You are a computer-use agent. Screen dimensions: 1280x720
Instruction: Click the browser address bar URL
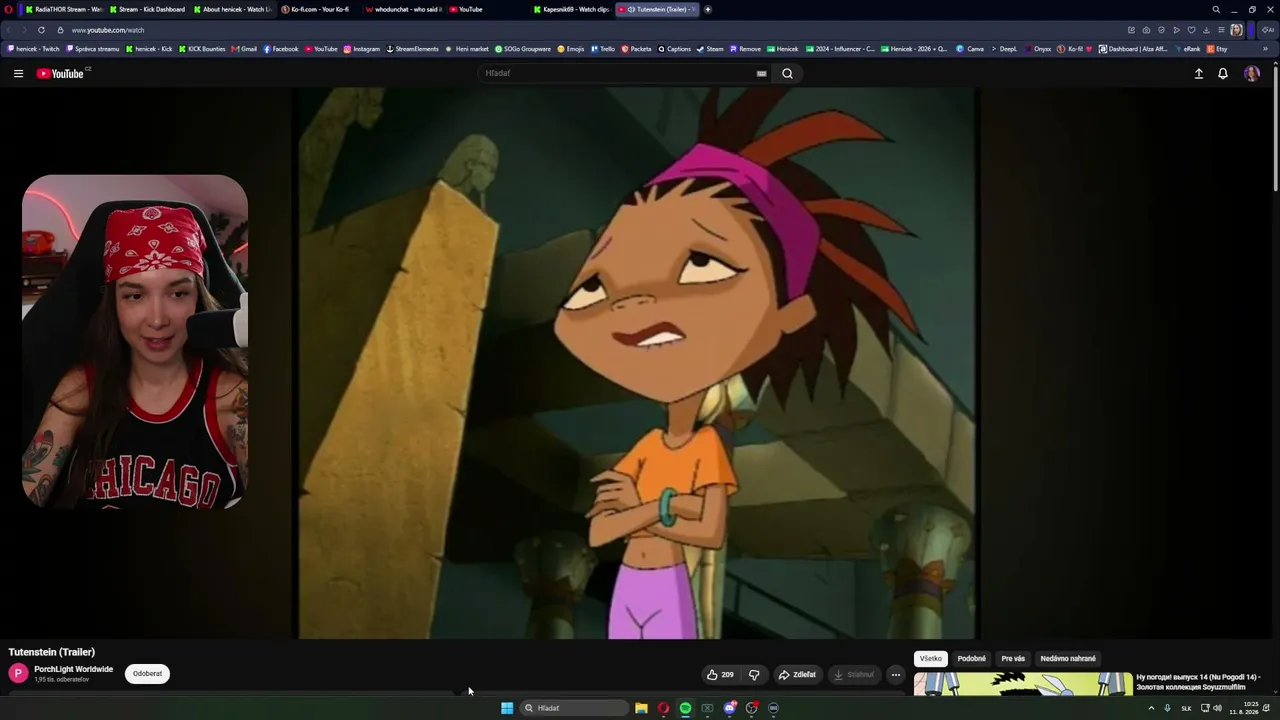pos(108,30)
